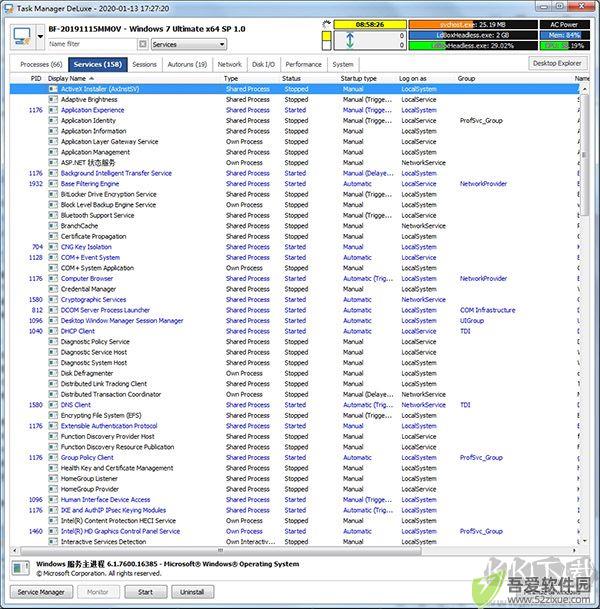Viewport: 600px width, 609px height.
Task: Open the Services view combo box
Action: coord(189,44)
